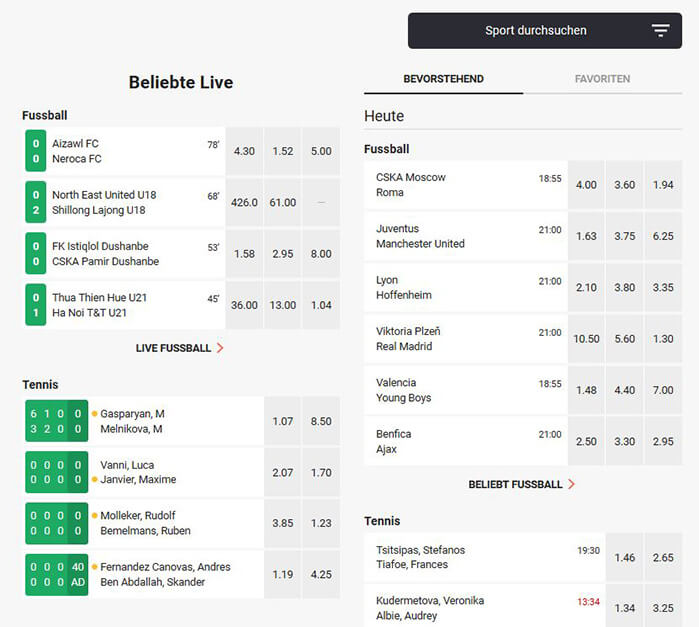Select odds 3.85 for Molleker, Rudolf
This screenshot has height=627, width=699.
click(283, 523)
